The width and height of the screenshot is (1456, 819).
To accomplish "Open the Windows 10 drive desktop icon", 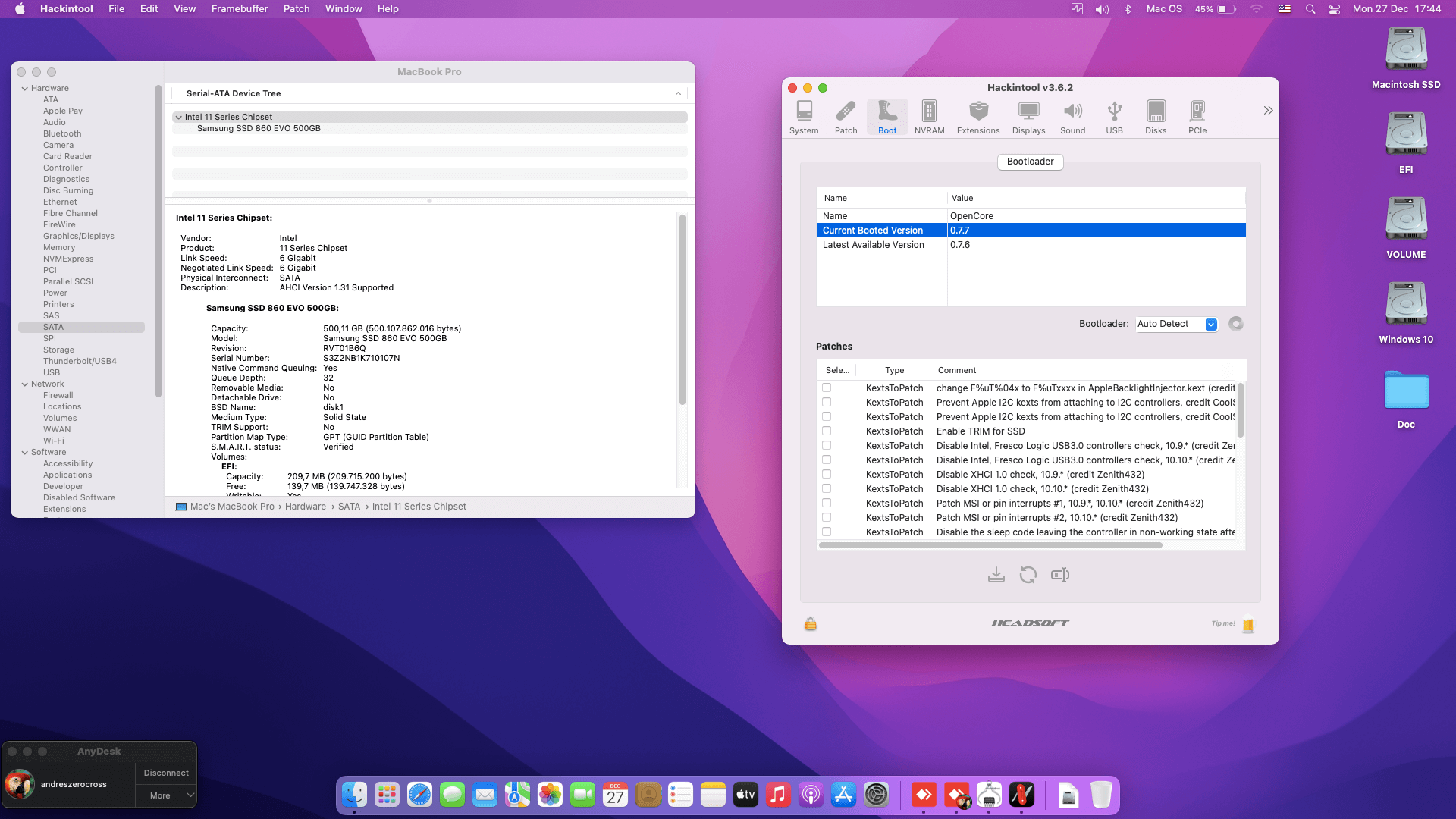I will pyautogui.click(x=1406, y=314).
